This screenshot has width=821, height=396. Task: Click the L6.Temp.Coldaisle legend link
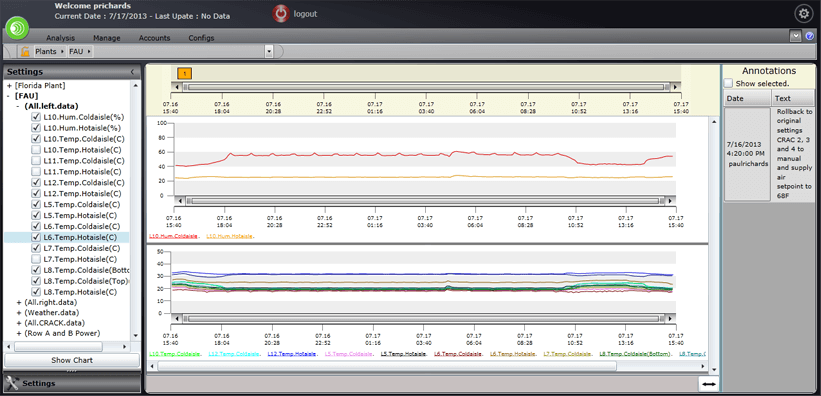tap(458, 354)
